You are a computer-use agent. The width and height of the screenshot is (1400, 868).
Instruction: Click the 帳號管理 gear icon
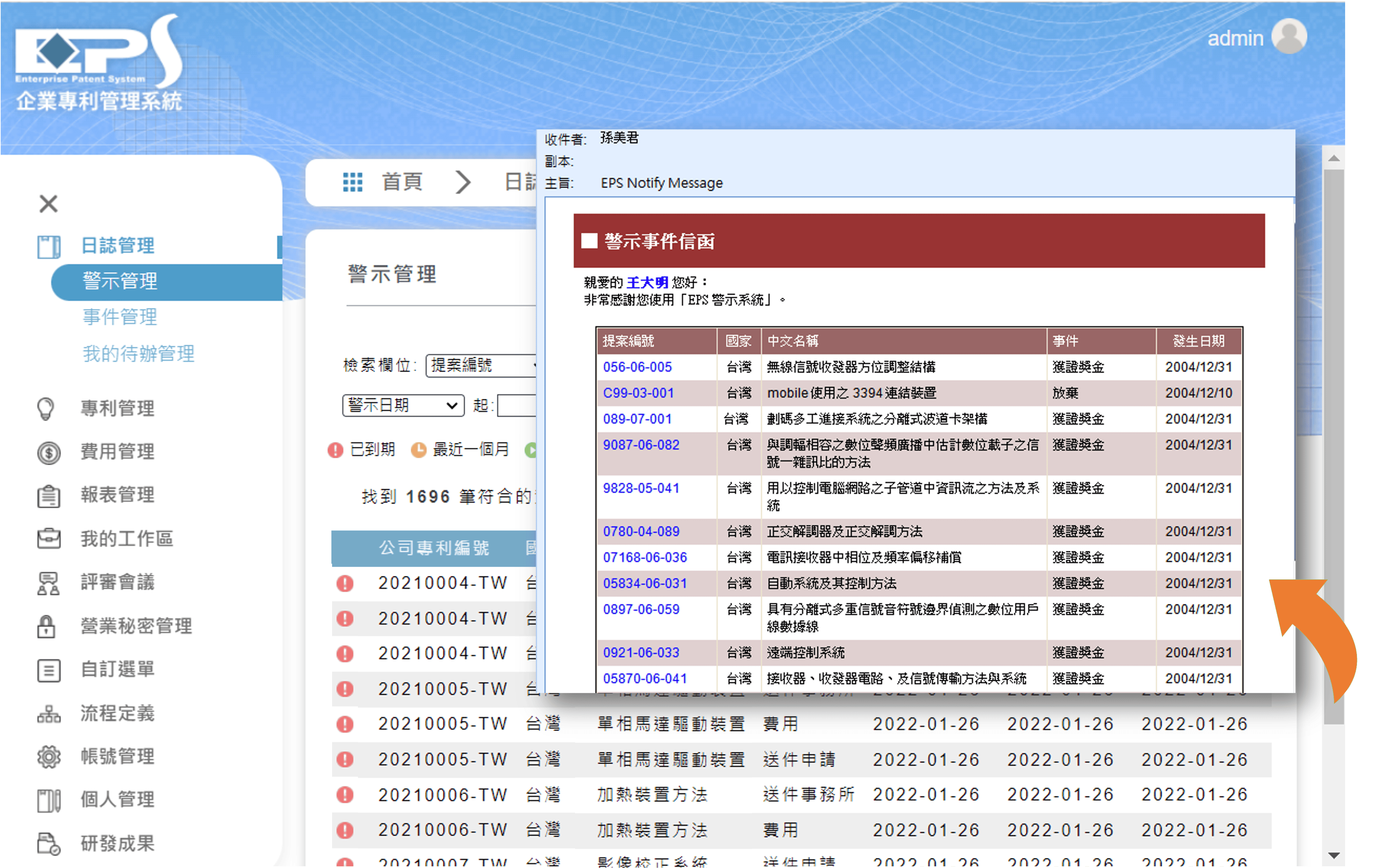pos(48,757)
